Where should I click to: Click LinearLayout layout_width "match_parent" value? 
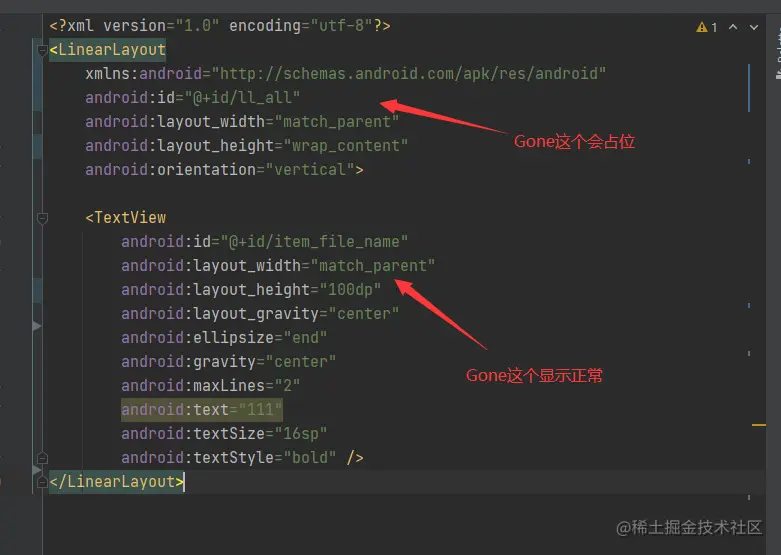(x=337, y=122)
